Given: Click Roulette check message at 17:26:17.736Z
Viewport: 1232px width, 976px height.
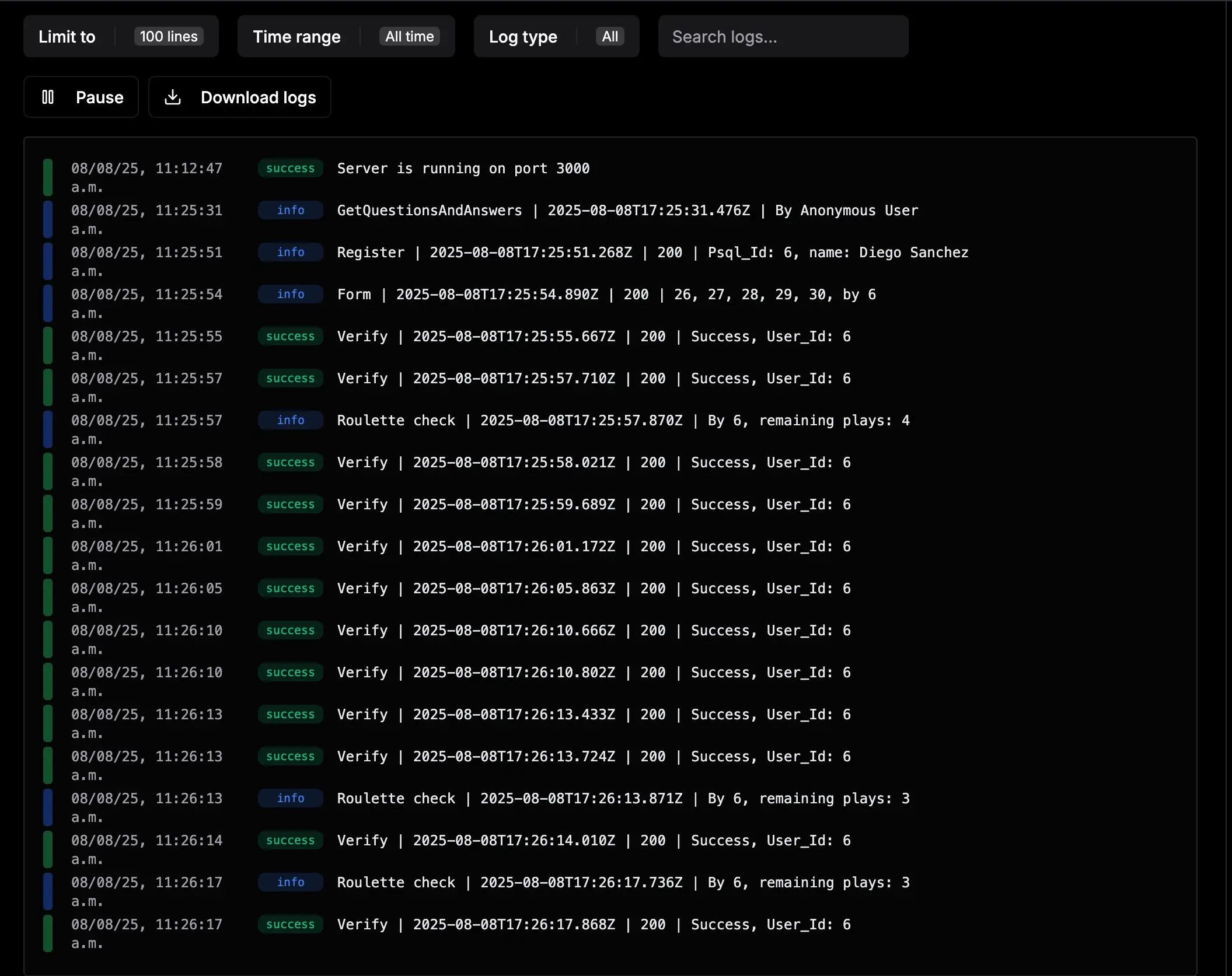Looking at the screenshot, I should 623,883.
